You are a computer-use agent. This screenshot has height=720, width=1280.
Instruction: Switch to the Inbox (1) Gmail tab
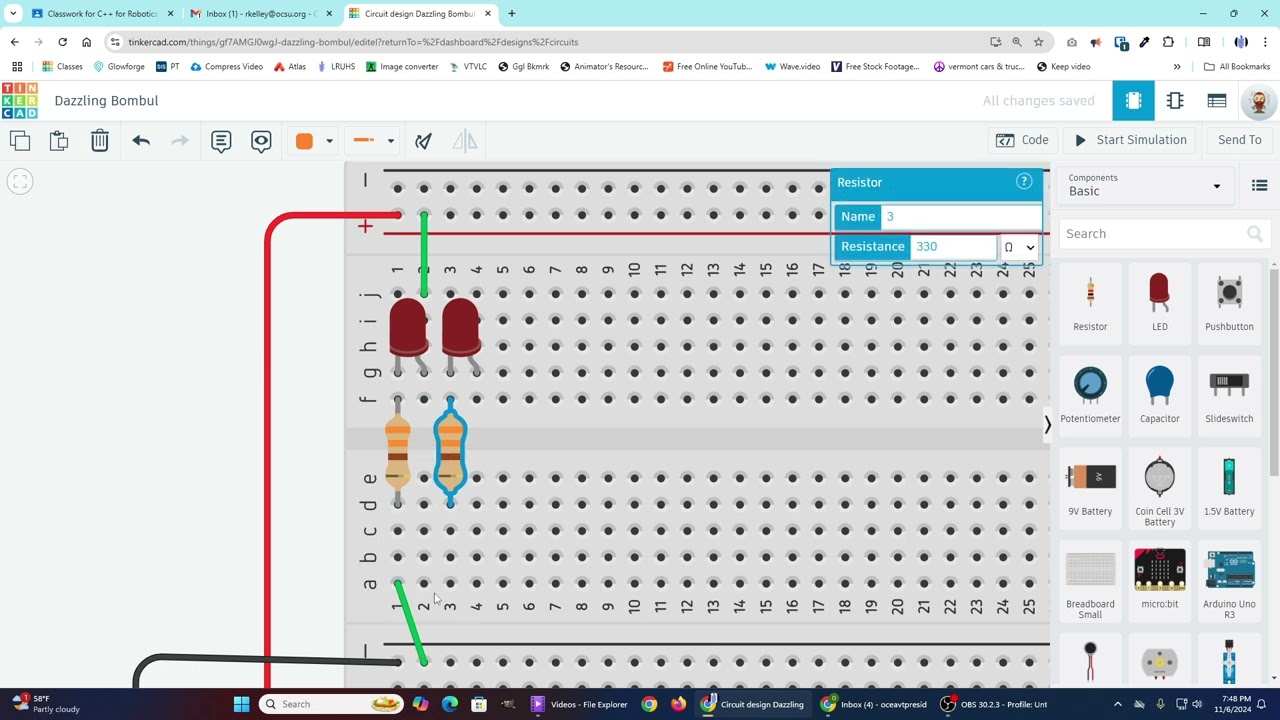click(261, 14)
